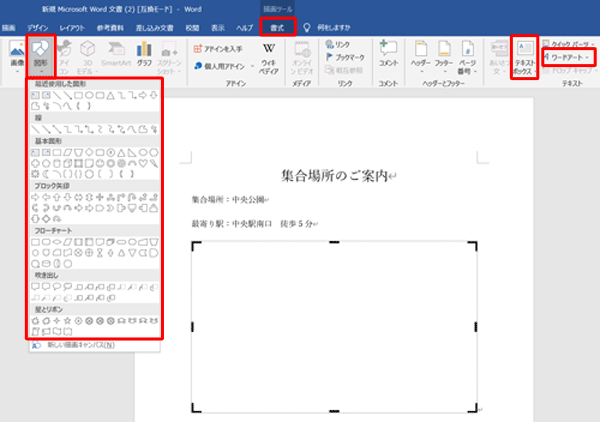Viewport: 600px width, 422px height.
Task: Choose the chevron shape in ブロック矢印
Action: [111, 208]
